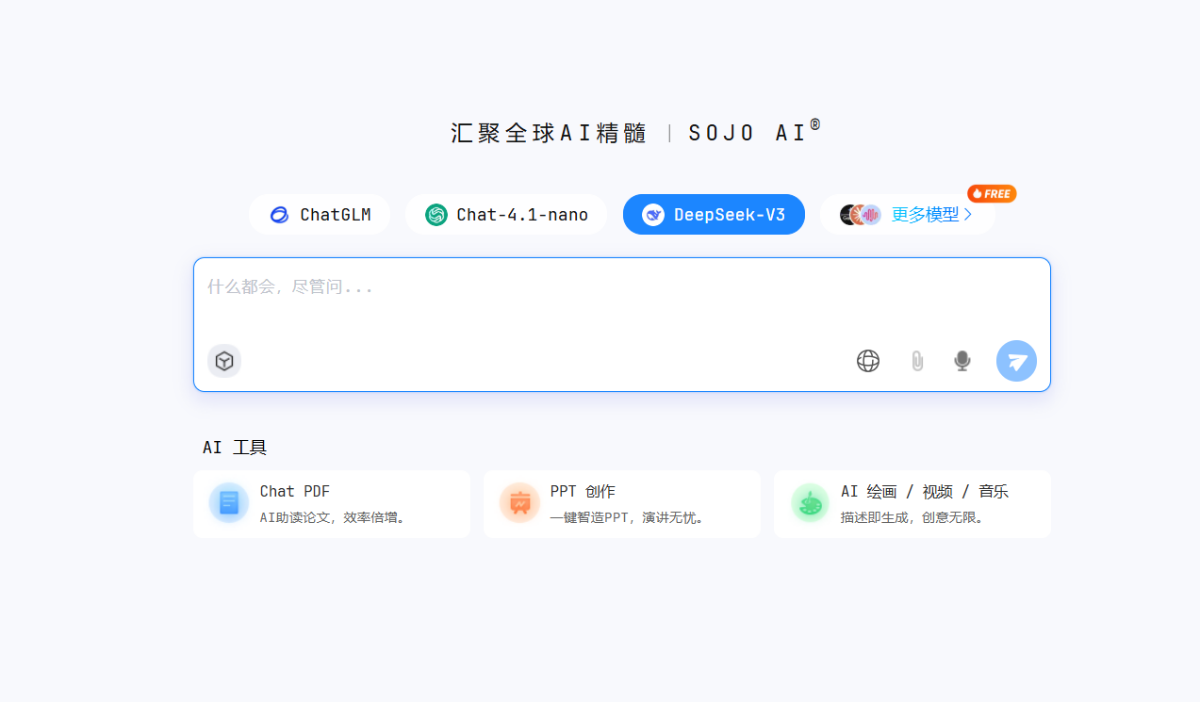Click the text 描述即生成，创意无限。

point(914,518)
